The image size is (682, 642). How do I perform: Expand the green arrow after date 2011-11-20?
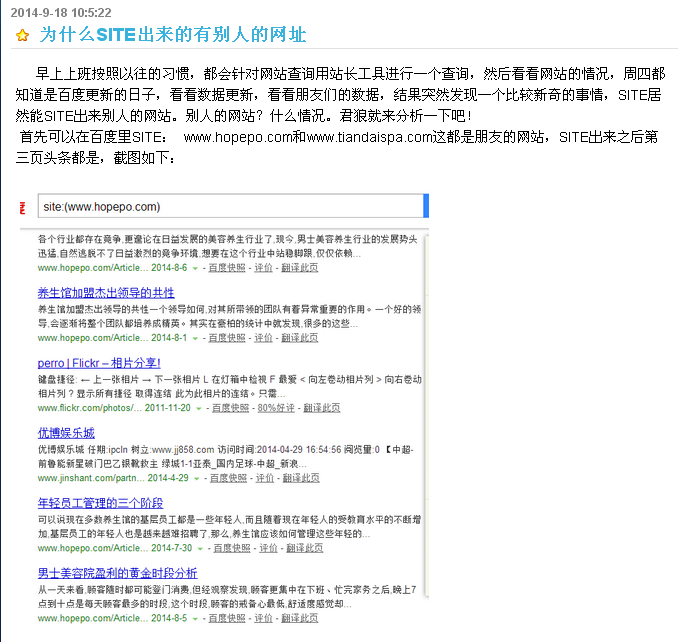pos(199,408)
